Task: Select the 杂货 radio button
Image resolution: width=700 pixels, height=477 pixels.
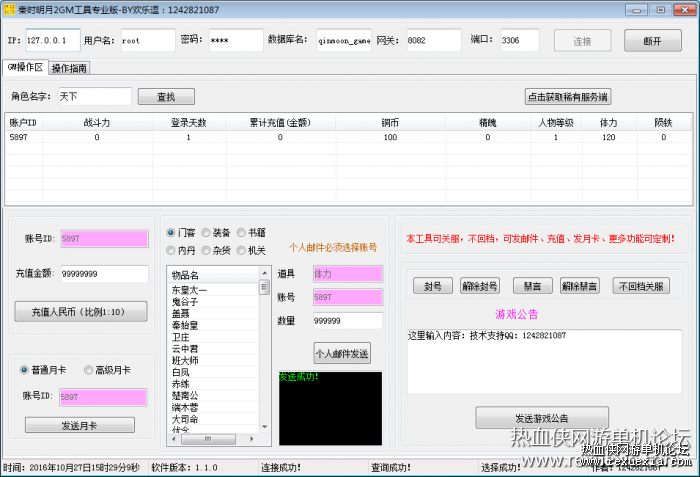Action: pyautogui.click(x=216, y=251)
